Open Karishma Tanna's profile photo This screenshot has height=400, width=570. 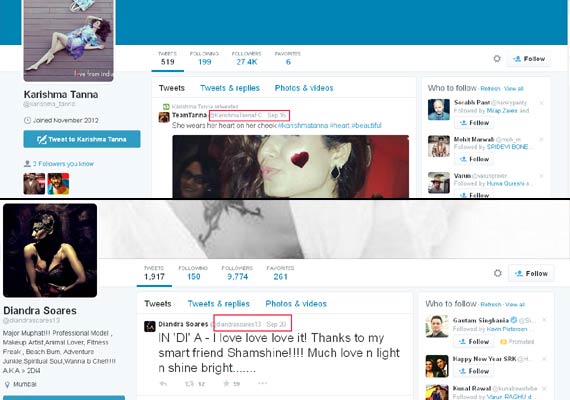(69, 39)
